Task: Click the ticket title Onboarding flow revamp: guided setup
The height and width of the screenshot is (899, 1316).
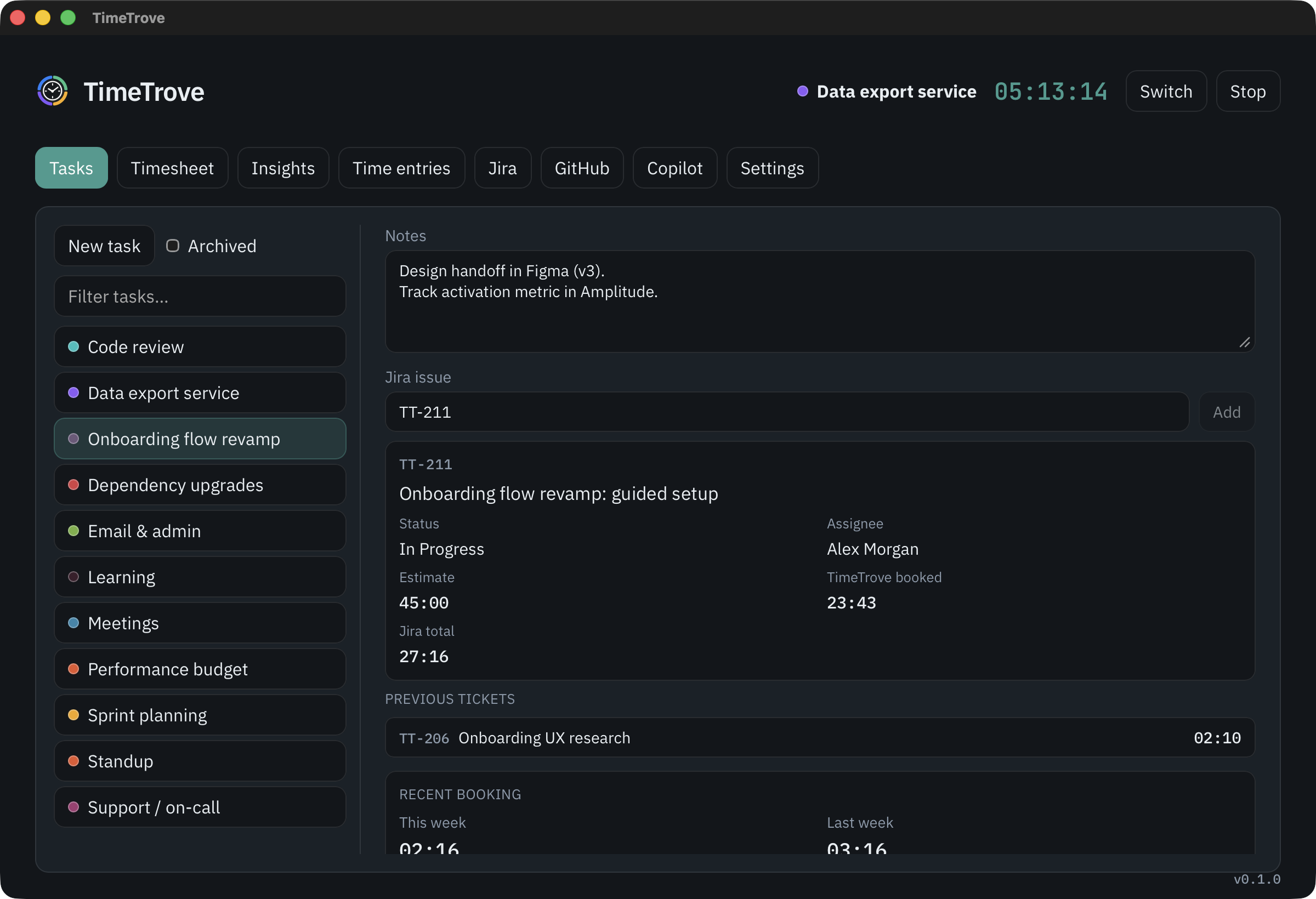Action: point(558,494)
